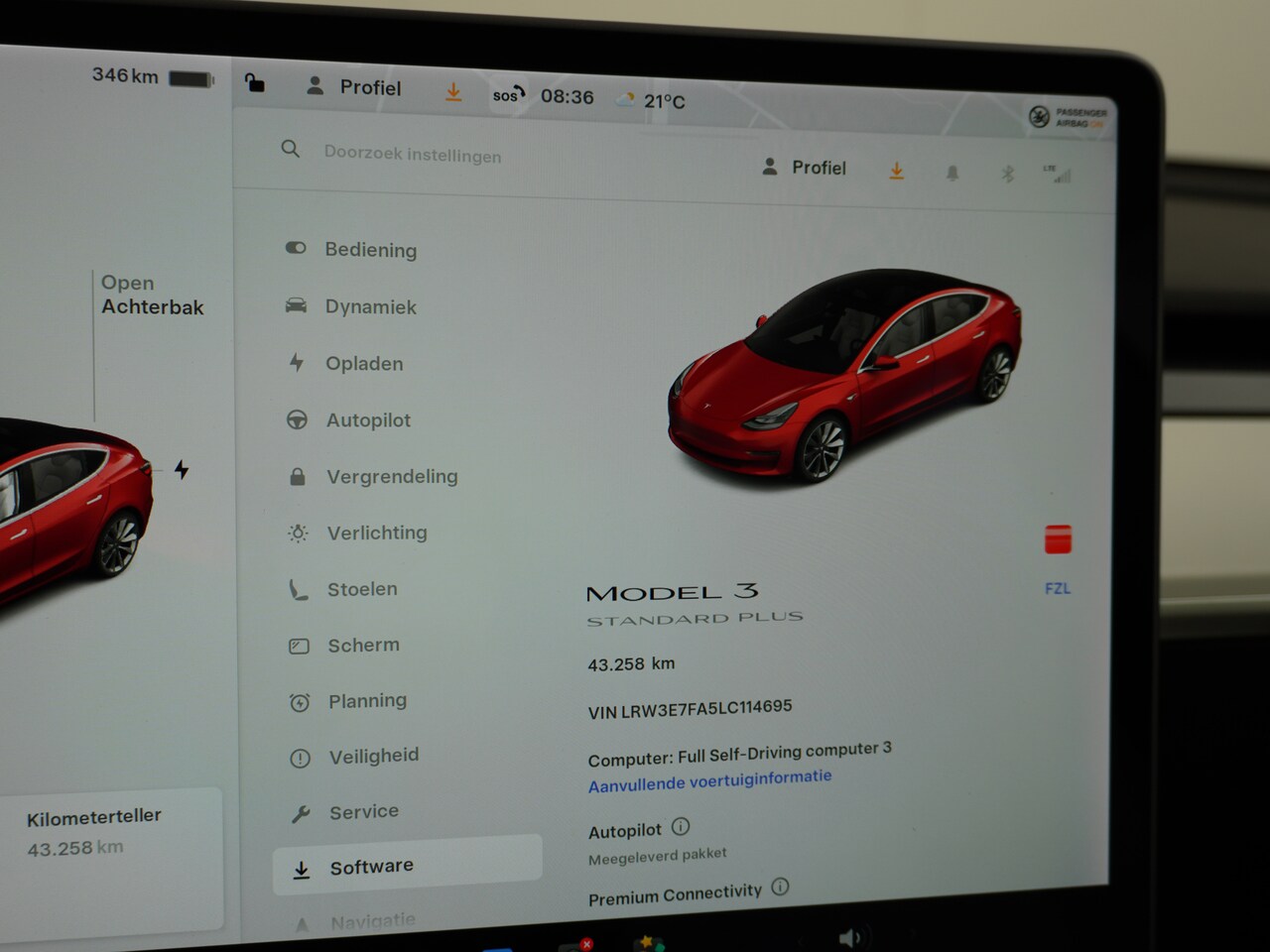
Task: Tap the Premium Connectivity info icon
Action: (781, 887)
